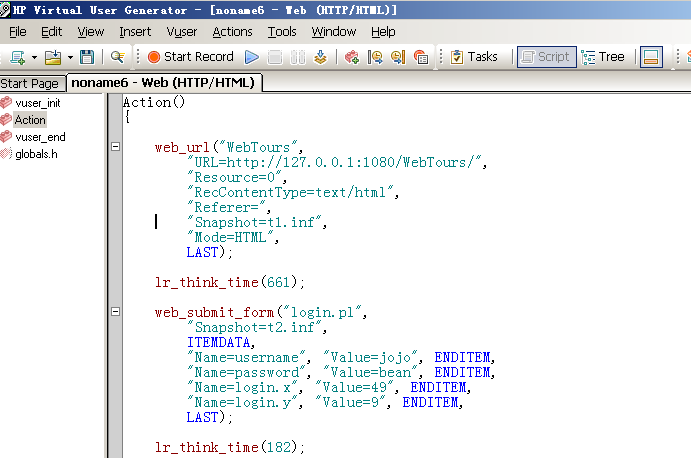Save the script with the floppy icon
The height and width of the screenshot is (458, 691).
coord(87,57)
